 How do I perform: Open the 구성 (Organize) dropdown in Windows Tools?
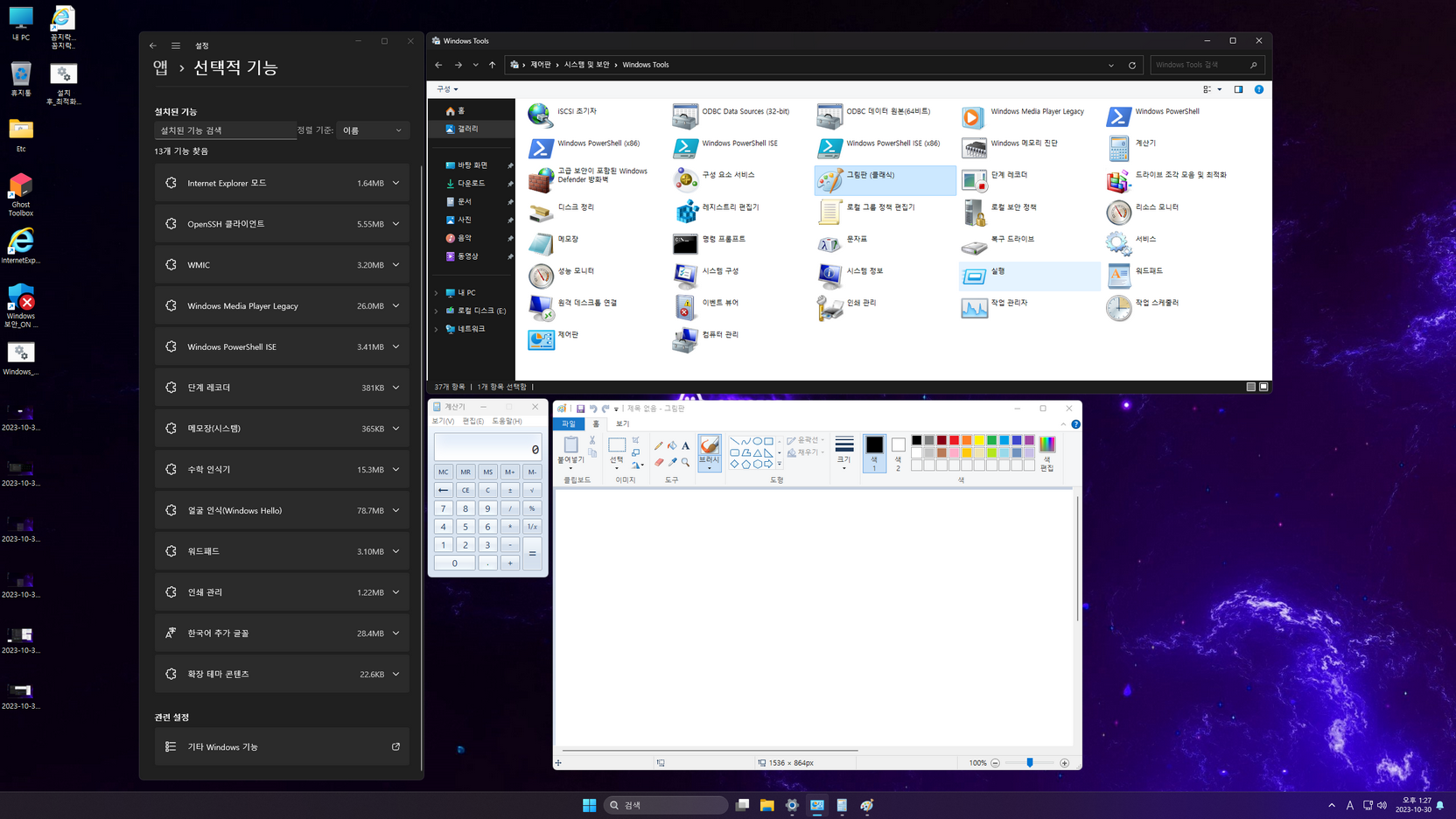[x=447, y=89]
